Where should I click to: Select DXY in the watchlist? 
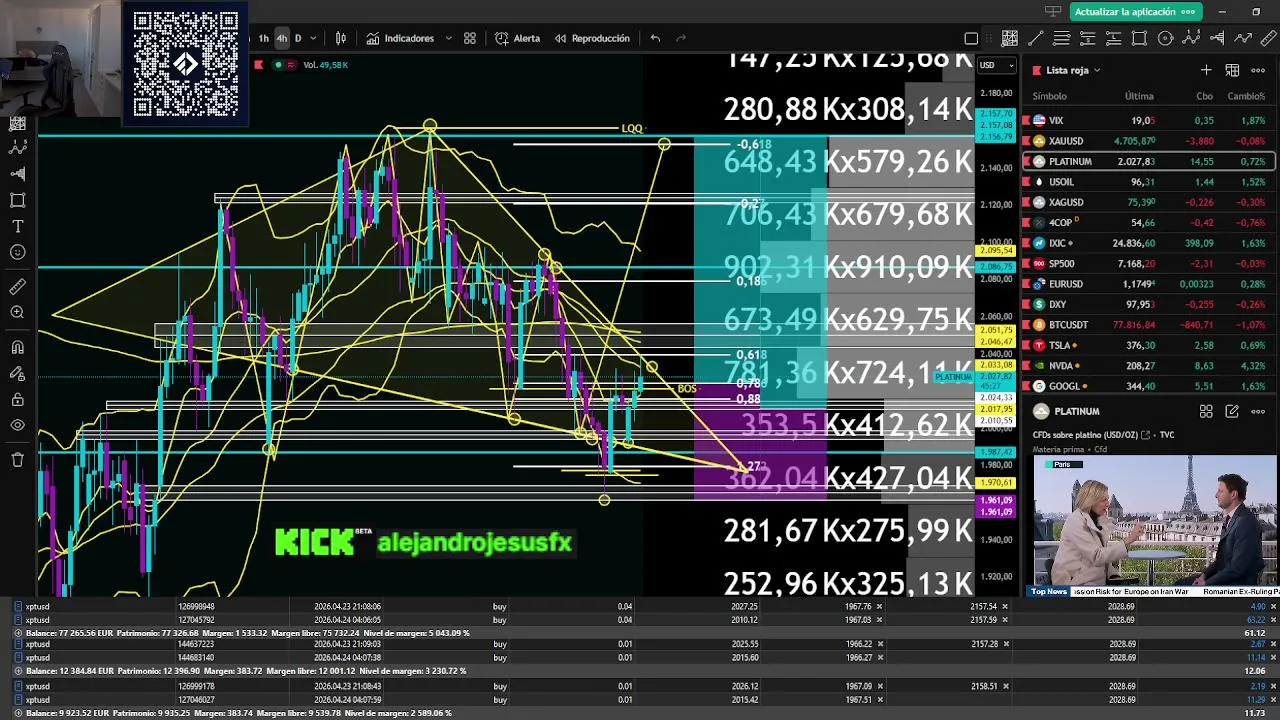point(1148,304)
